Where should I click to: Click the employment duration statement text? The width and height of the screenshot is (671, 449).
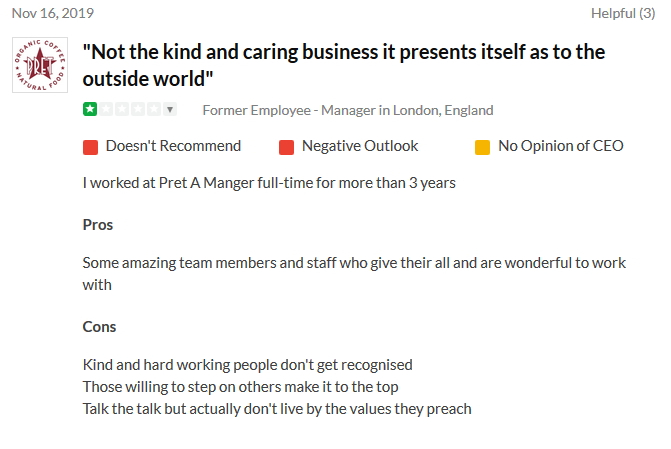point(269,183)
